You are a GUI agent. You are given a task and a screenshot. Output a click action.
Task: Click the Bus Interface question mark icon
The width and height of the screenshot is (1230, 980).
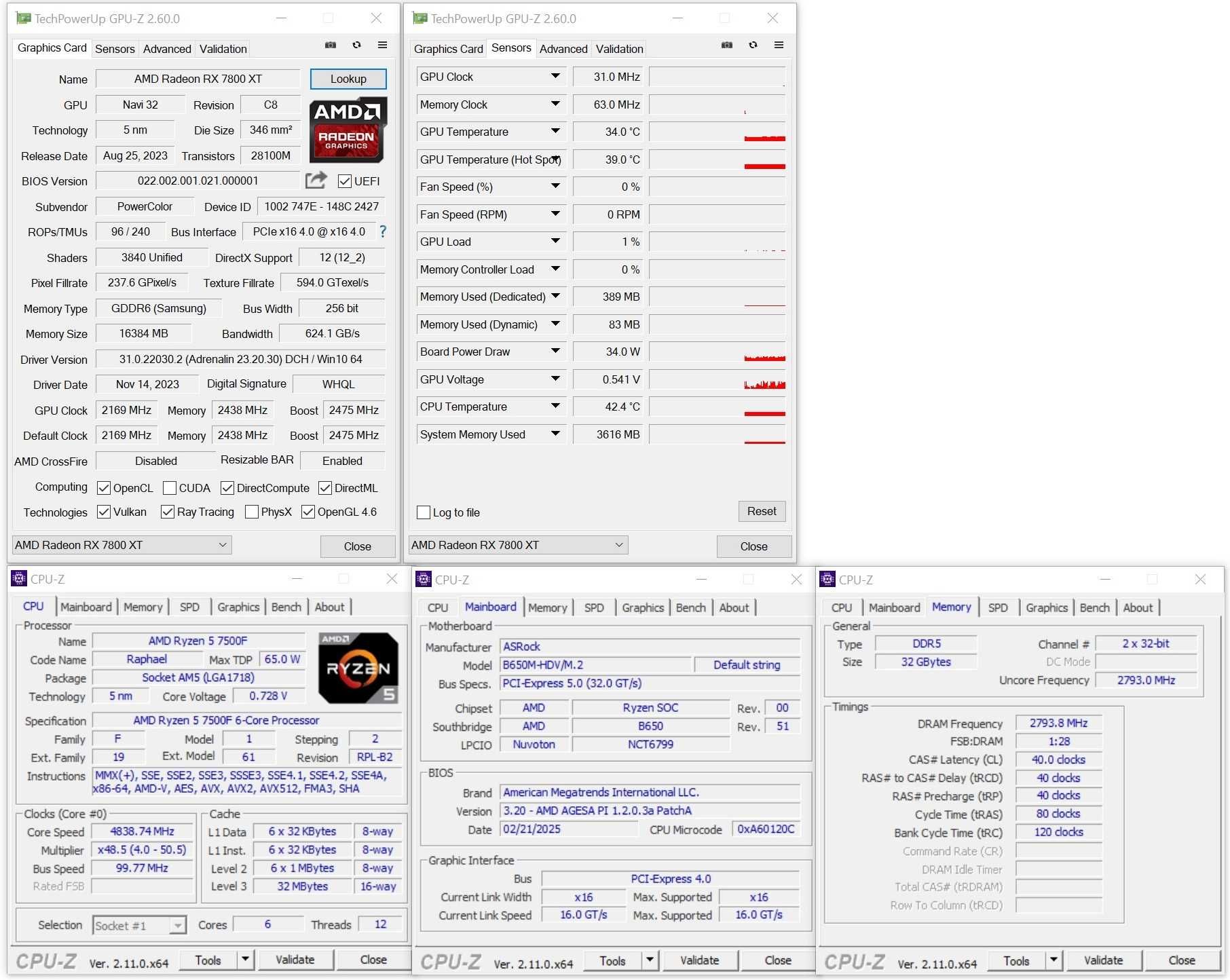383,231
